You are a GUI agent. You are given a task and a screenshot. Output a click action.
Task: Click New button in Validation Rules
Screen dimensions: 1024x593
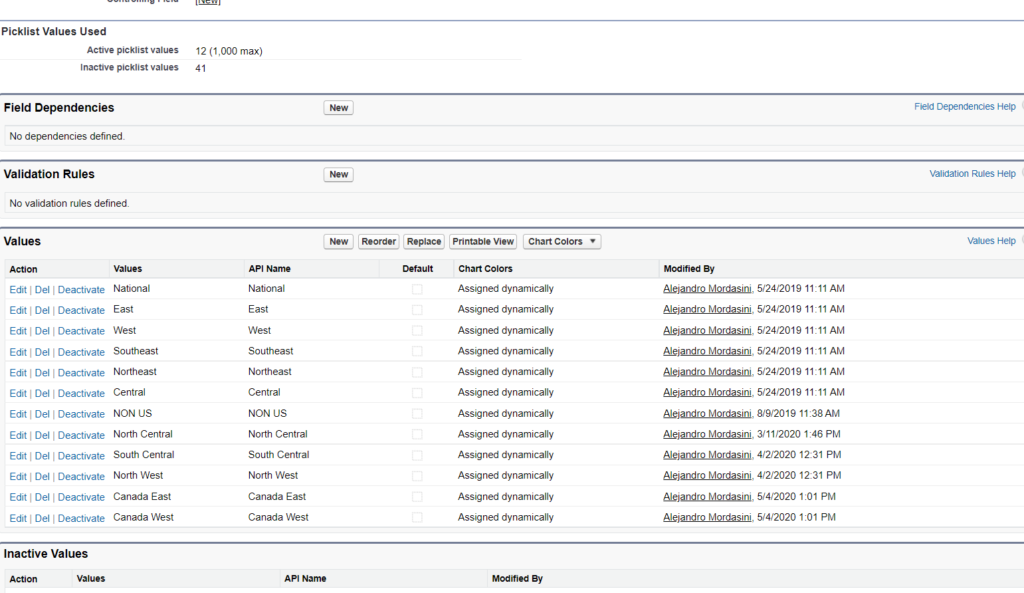[339, 174]
